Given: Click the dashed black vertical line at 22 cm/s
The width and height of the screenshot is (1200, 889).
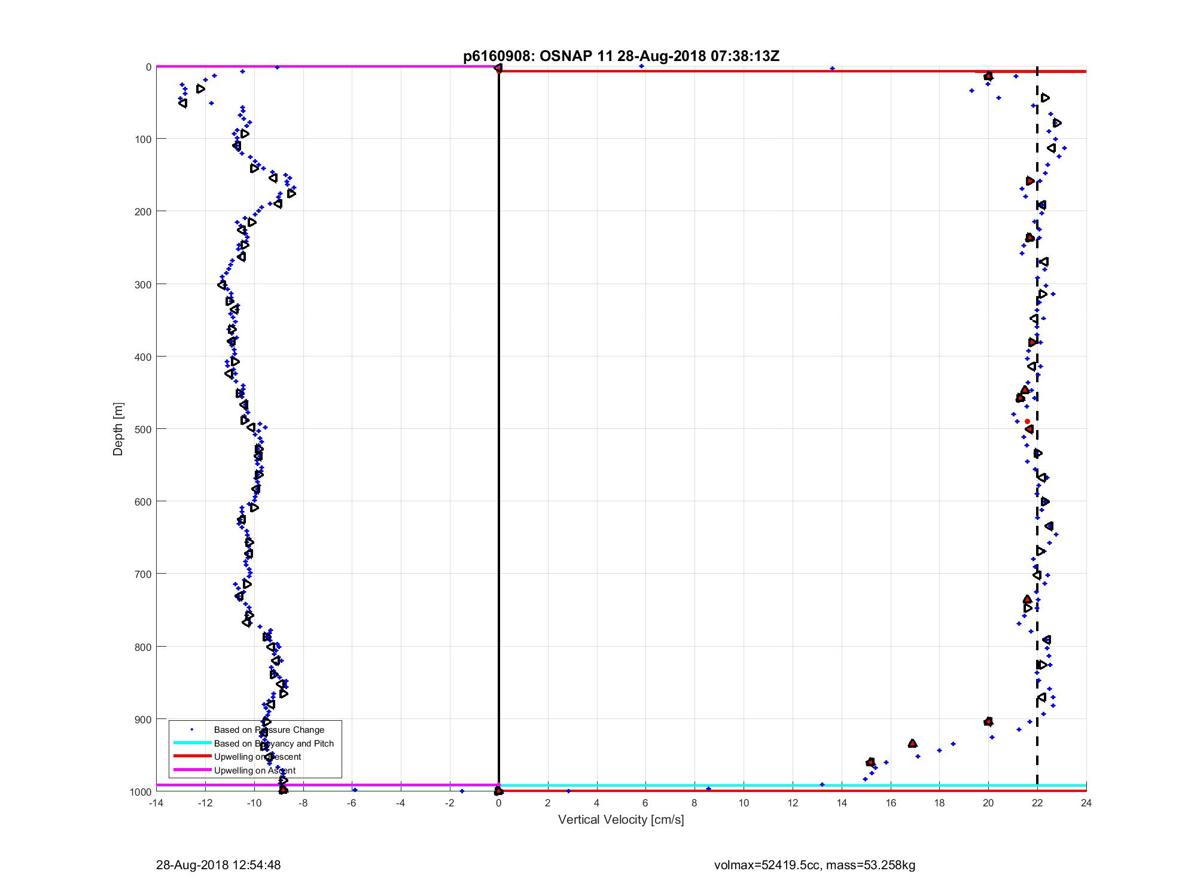Looking at the screenshot, I should click(1037, 430).
